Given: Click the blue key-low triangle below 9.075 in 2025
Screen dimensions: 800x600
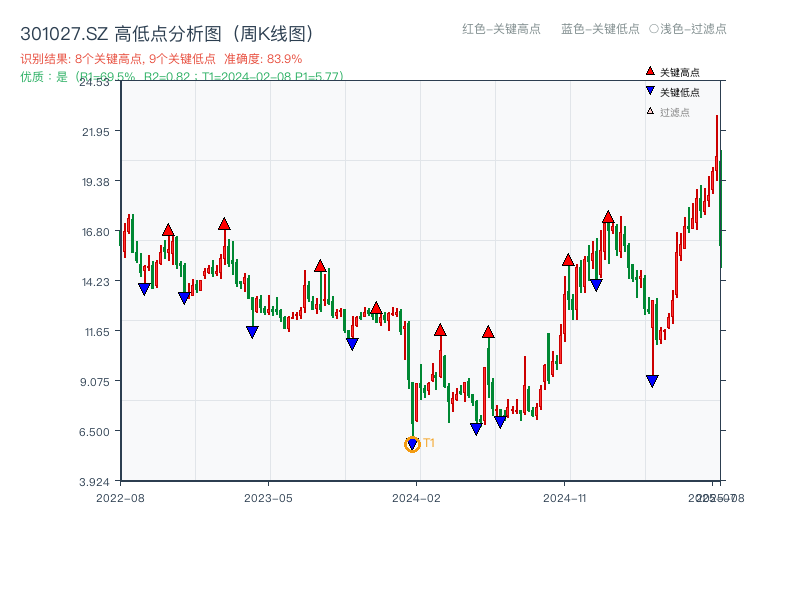Looking at the screenshot, I should click(652, 381).
